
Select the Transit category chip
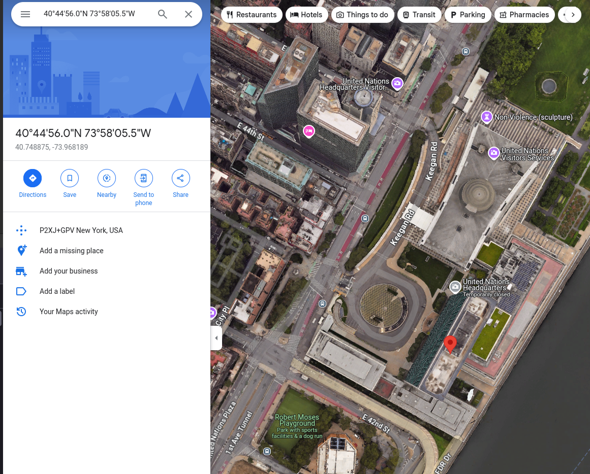coord(419,15)
